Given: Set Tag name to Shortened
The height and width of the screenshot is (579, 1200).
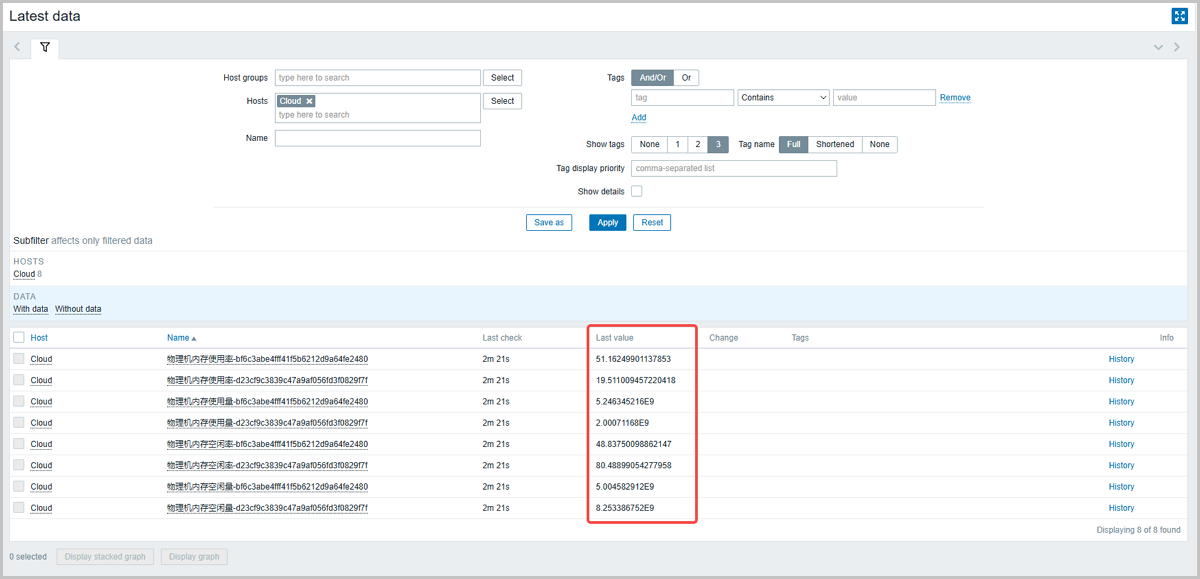Looking at the screenshot, I should [834, 144].
